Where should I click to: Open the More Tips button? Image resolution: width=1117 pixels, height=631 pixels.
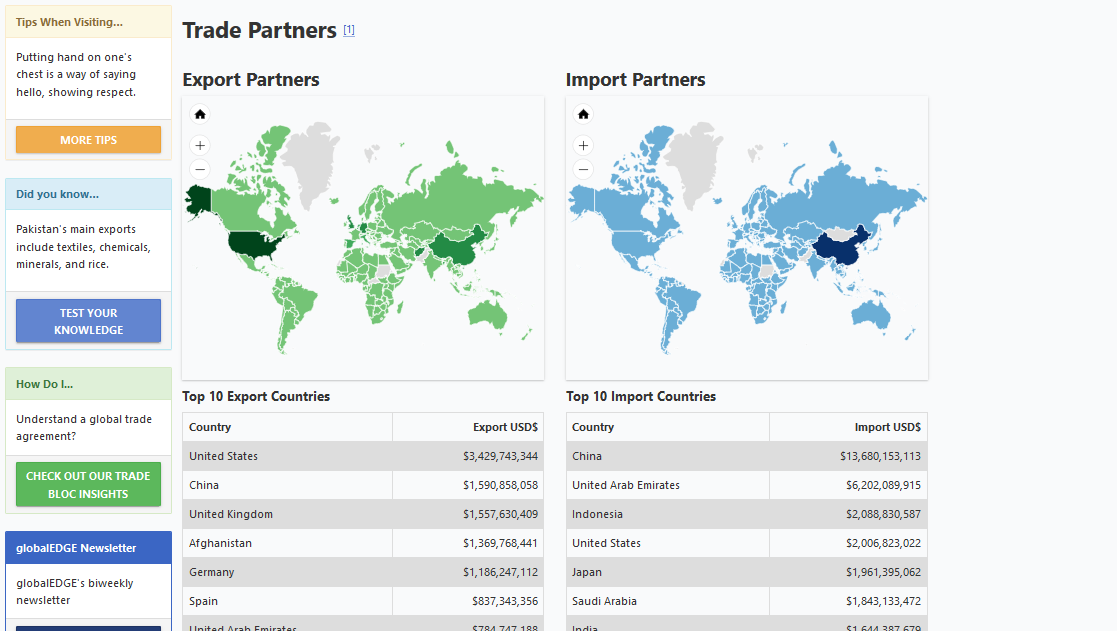pos(88,140)
